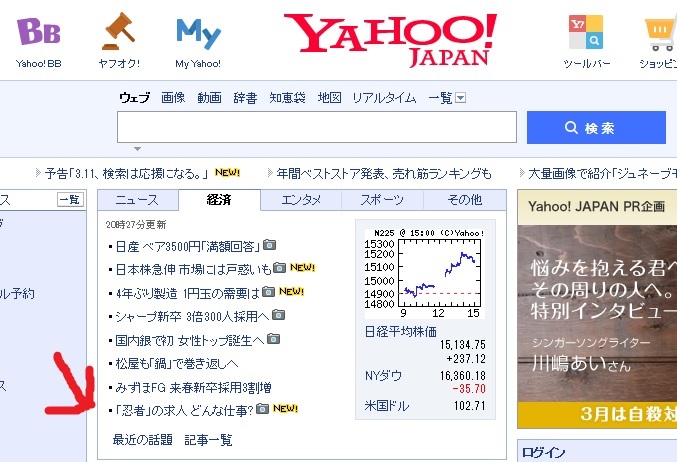Open the 記事一覧 link

[208, 440]
